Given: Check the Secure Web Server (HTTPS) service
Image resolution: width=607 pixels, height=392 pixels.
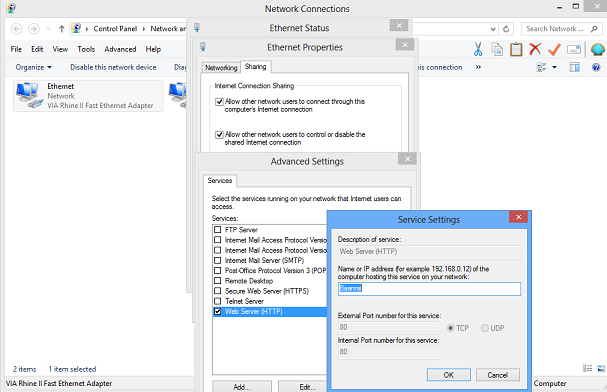Looking at the screenshot, I should (218, 291).
